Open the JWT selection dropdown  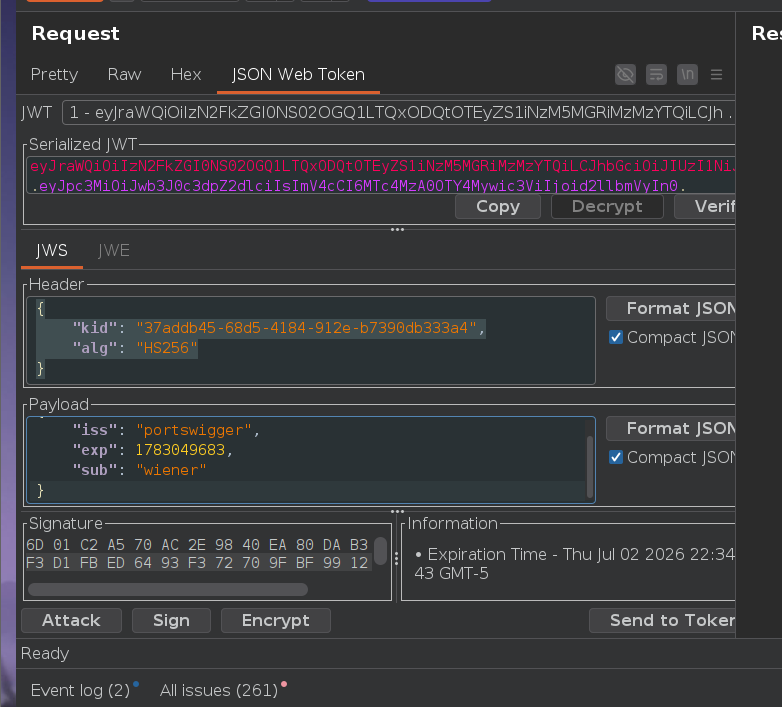[x=398, y=113]
